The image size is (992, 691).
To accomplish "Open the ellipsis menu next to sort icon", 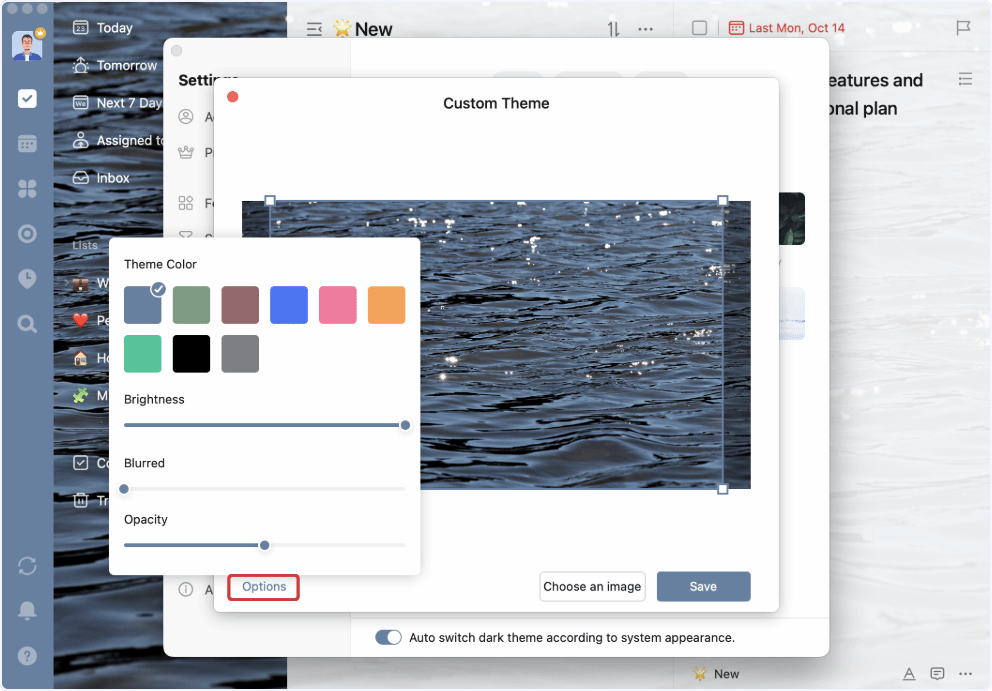I will tap(646, 29).
